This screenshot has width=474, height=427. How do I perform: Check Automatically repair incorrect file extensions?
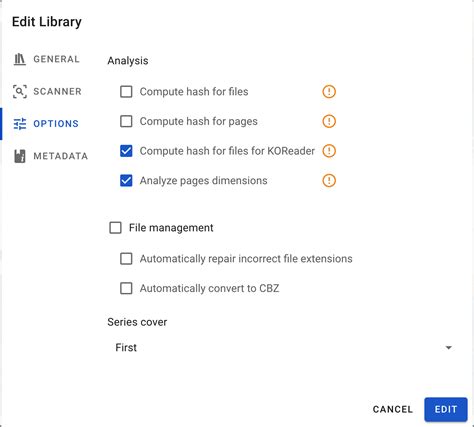pos(126,258)
